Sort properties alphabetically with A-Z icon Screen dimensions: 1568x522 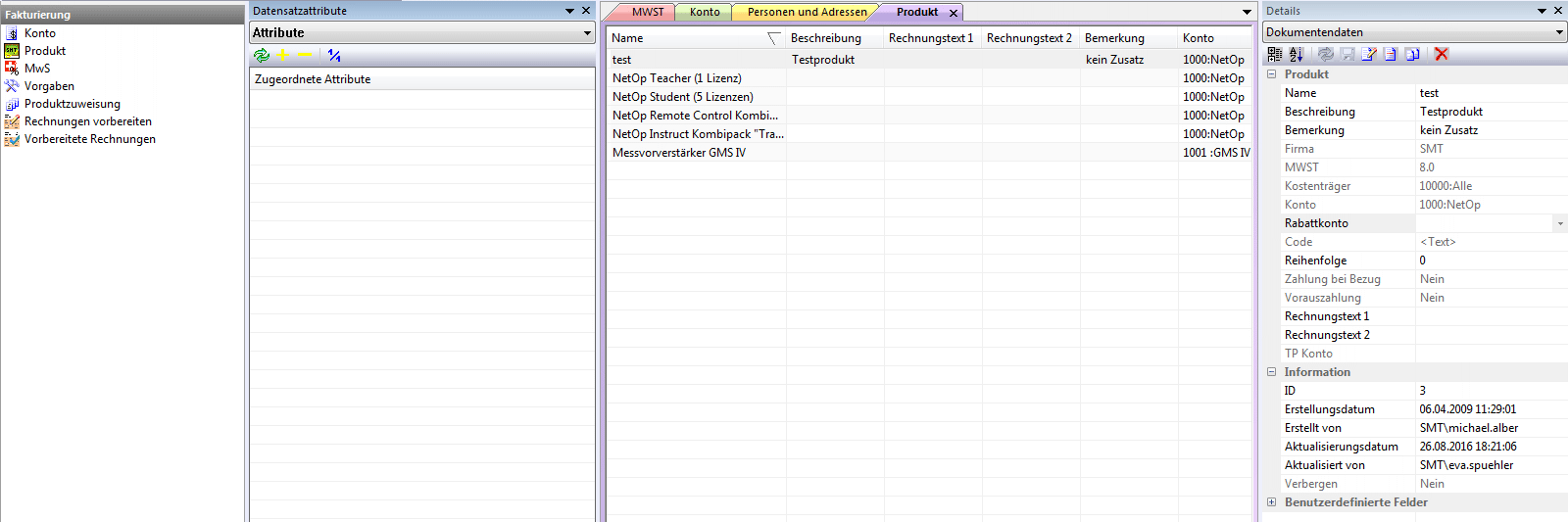1297,55
